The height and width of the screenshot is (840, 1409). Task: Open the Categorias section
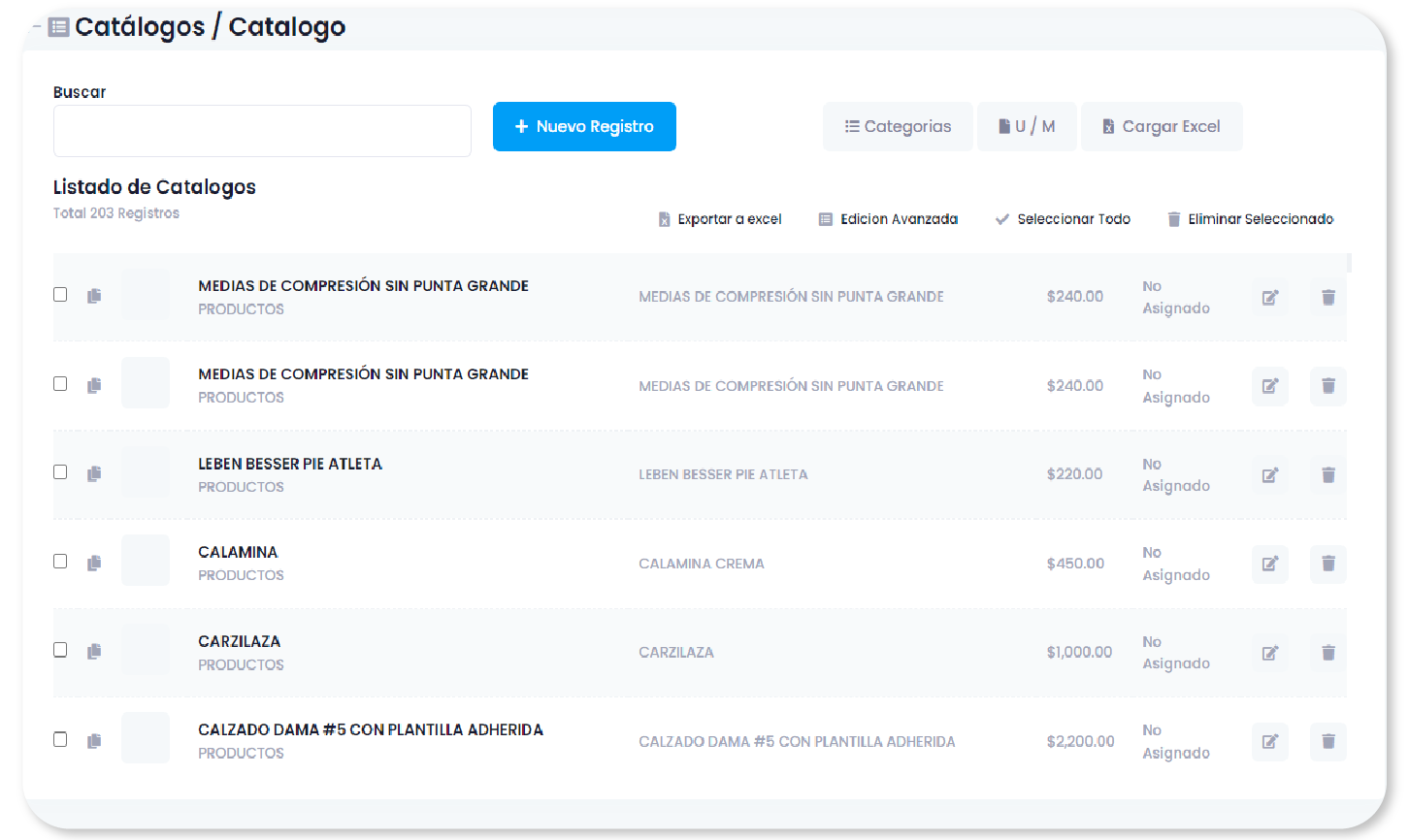[898, 127]
